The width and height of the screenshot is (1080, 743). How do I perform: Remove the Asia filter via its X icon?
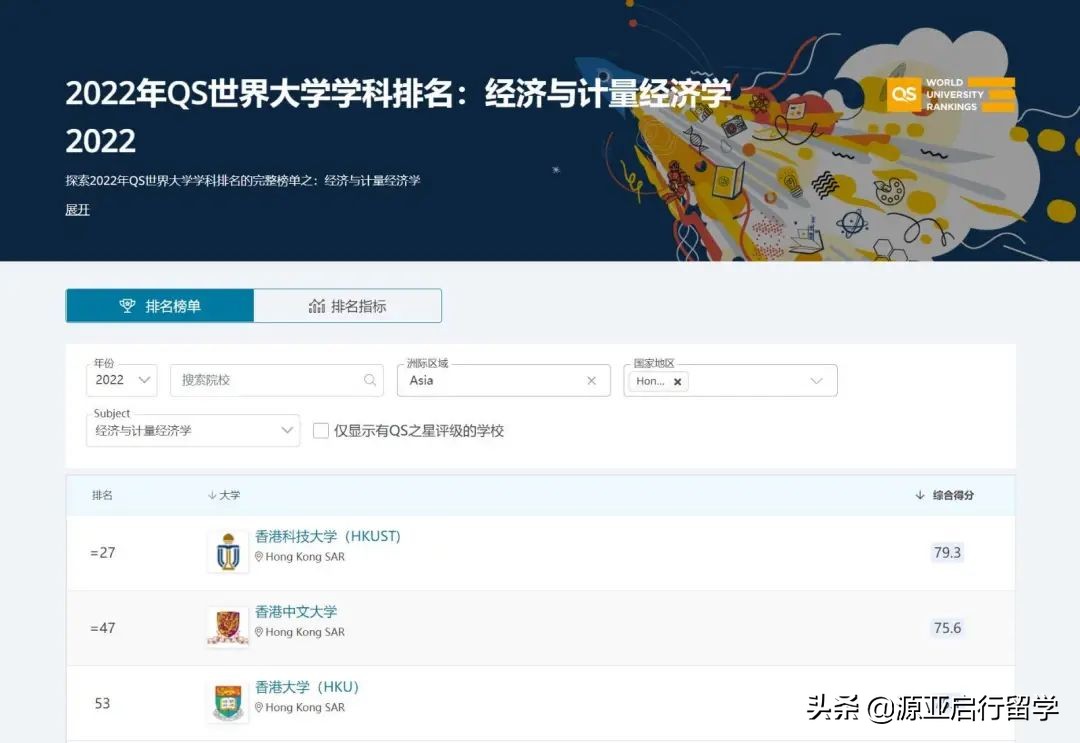(x=591, y=380)
